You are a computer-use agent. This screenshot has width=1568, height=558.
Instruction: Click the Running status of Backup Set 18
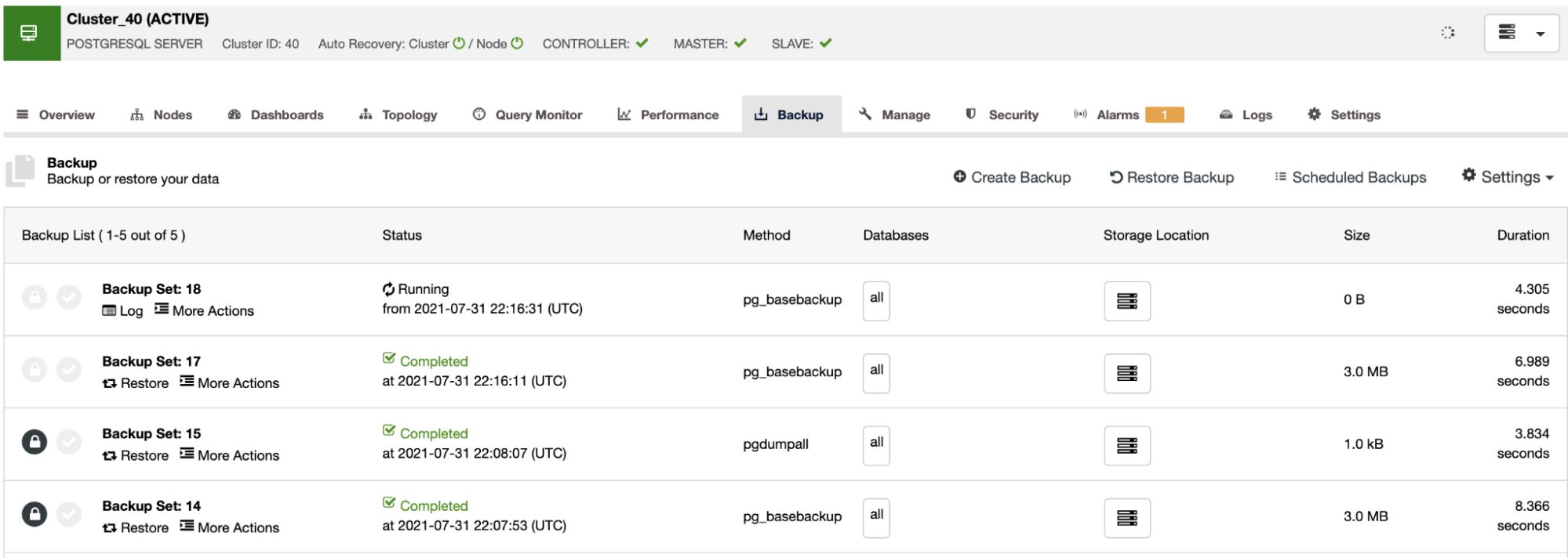click(416, 289)
